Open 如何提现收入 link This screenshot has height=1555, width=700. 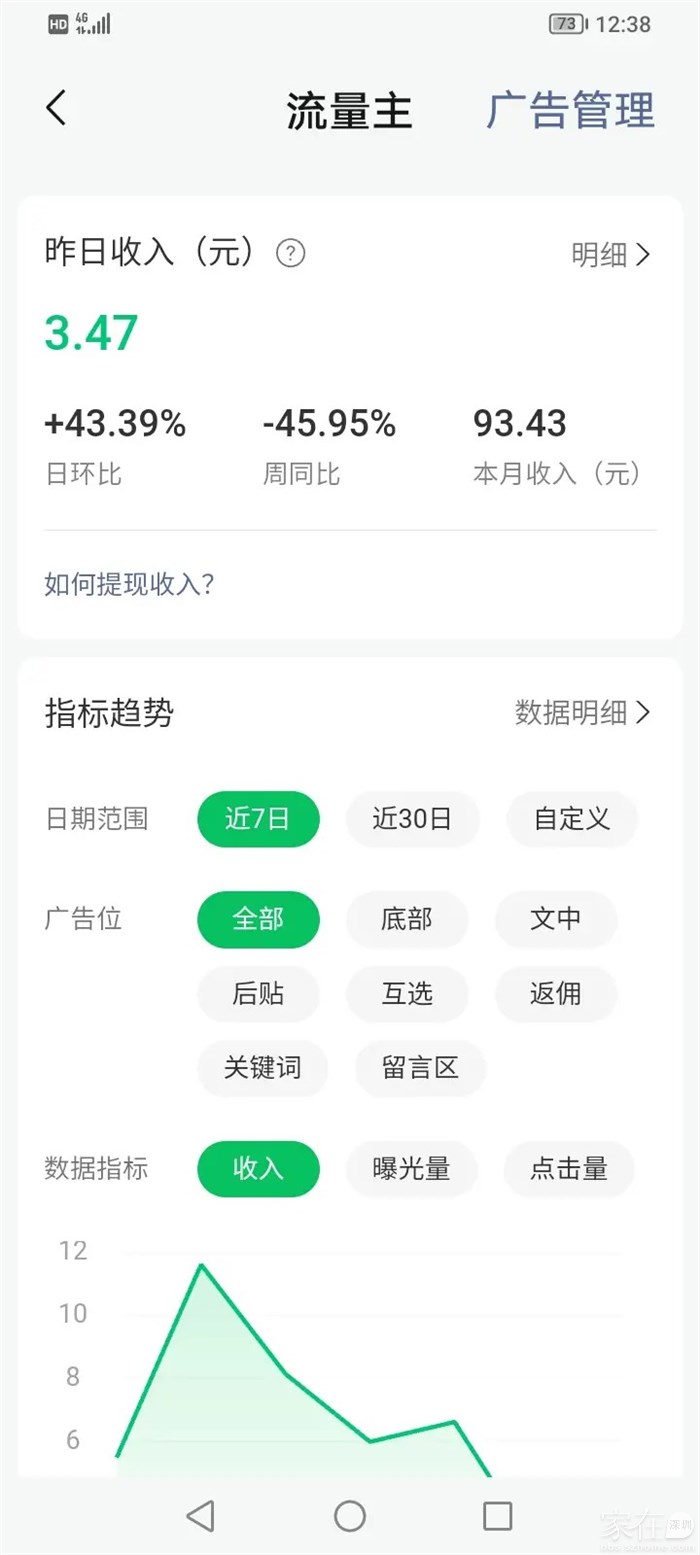pyautogui.click(x=129, y=584)
